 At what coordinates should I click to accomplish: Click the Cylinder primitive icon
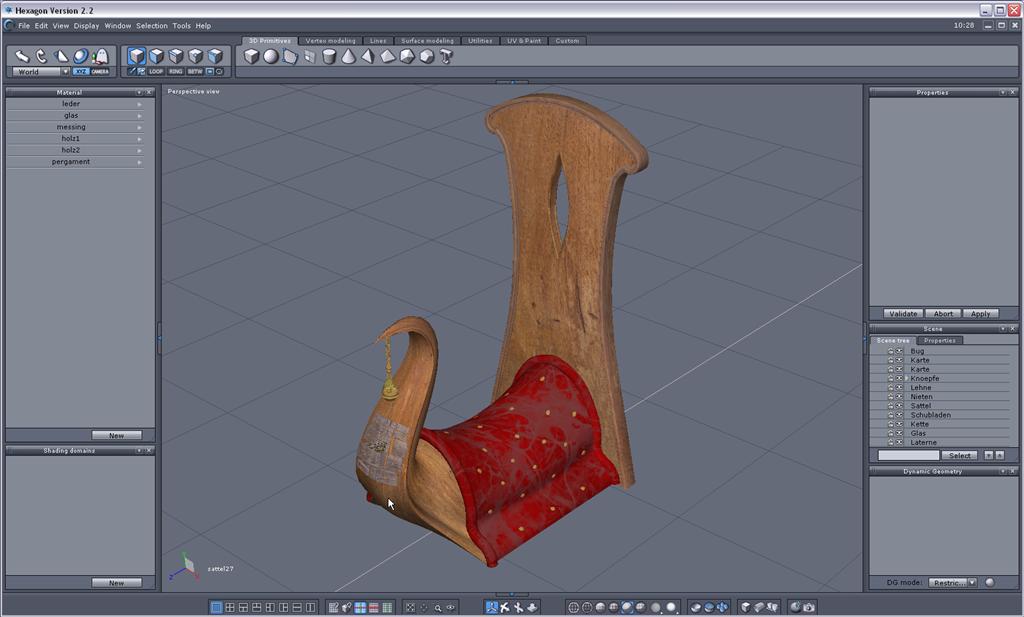tap(329, 56)
